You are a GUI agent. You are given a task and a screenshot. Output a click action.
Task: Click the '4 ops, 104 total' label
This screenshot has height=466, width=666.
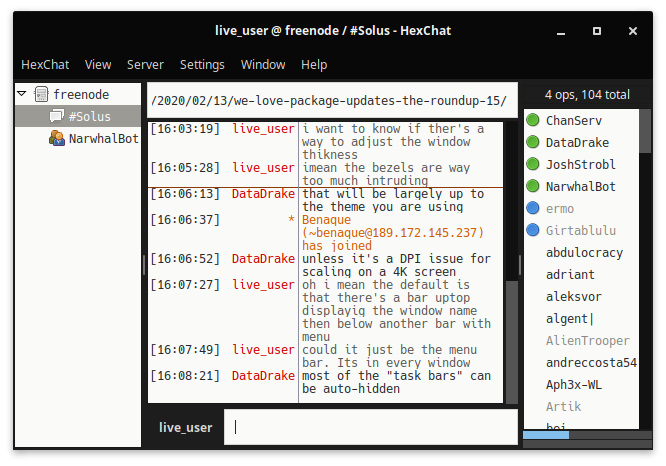(x=587, y=94)
